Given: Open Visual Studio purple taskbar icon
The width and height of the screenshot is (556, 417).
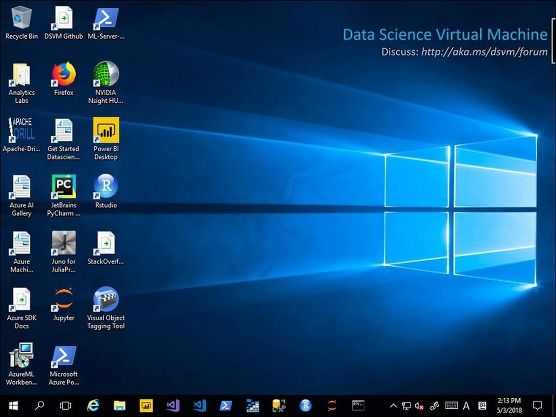Looking at the screenshot, I should [x=173, y=405].
